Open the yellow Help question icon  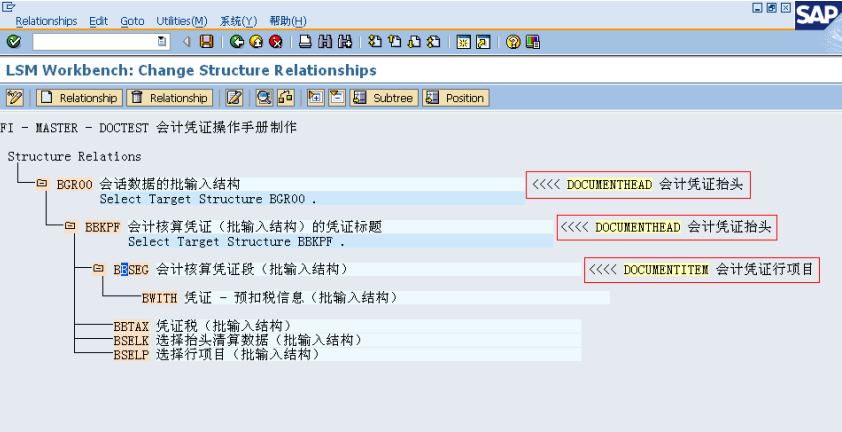coord(513,42)
